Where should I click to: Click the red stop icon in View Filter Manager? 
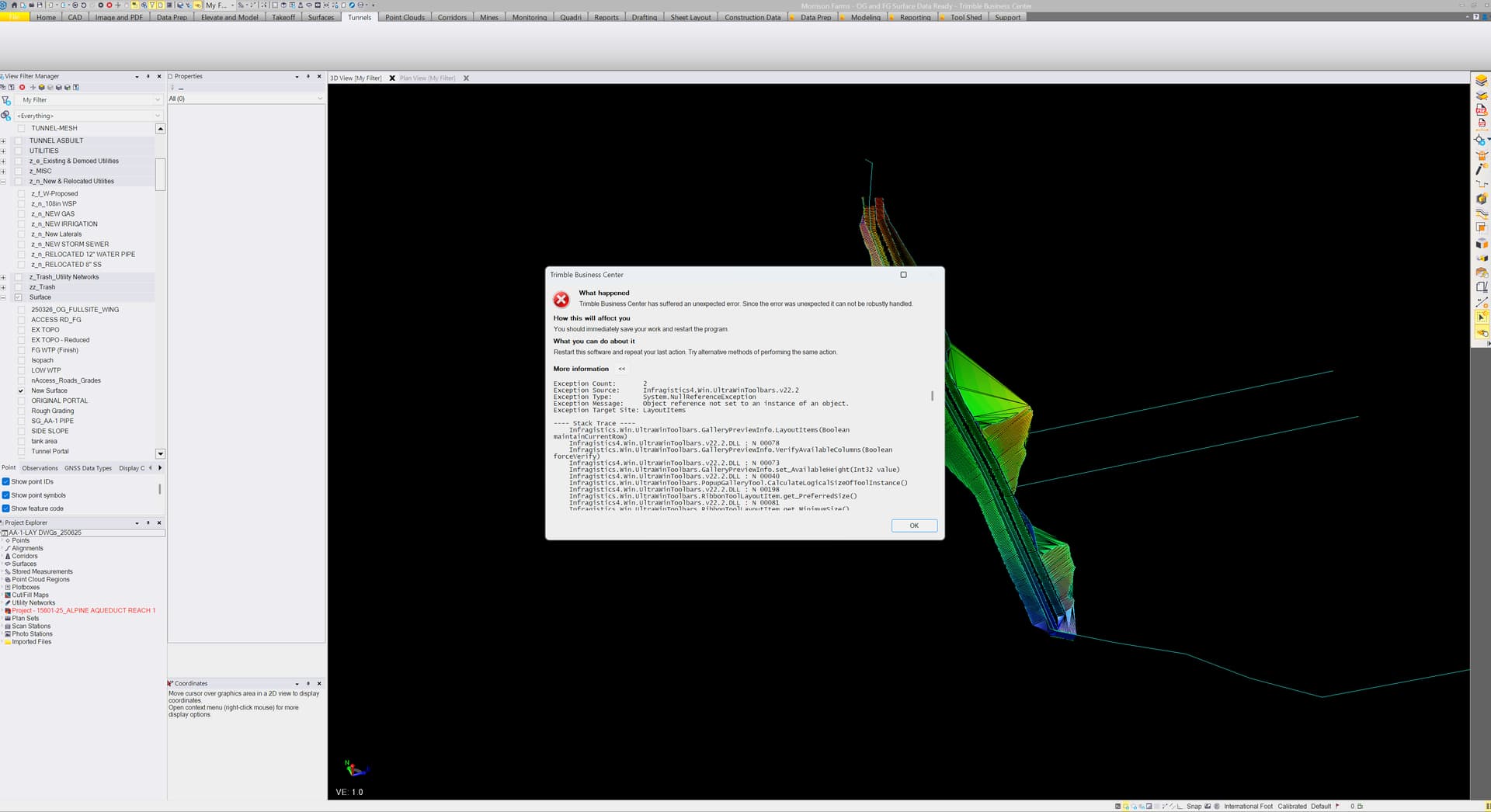22,88
